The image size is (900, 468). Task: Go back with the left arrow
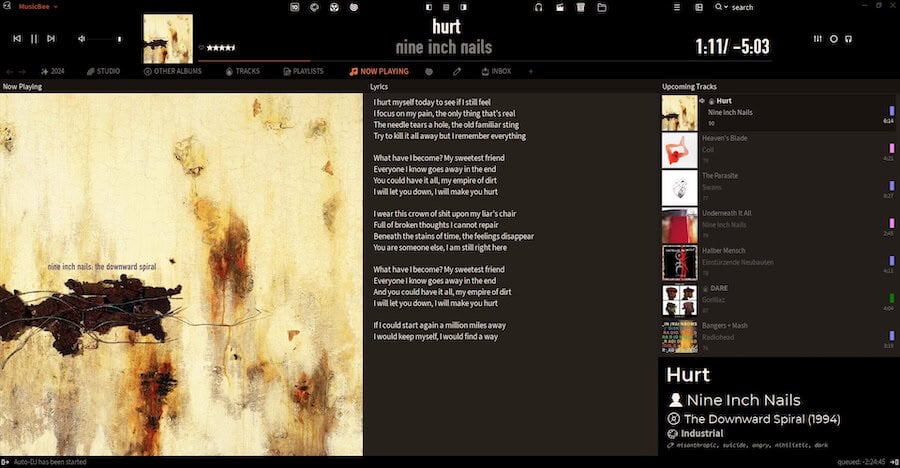(9, 72)
